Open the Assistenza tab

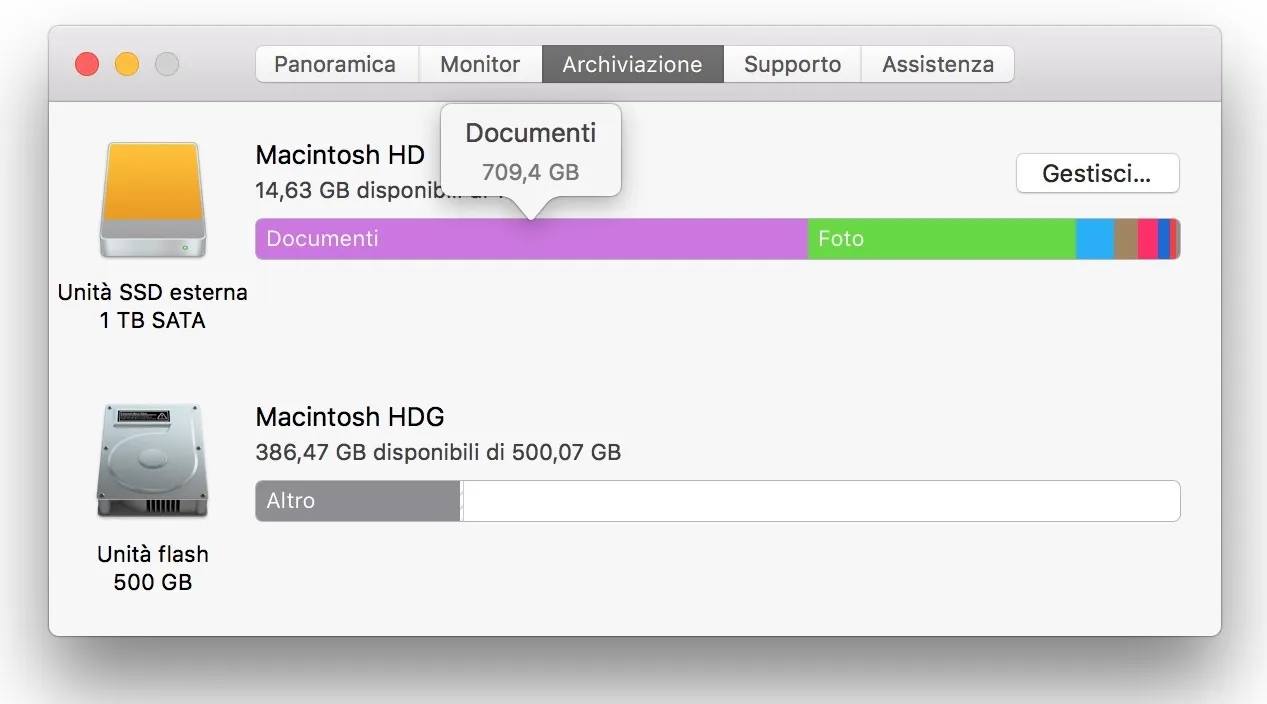pyautogui.click(x=937, y=64)
